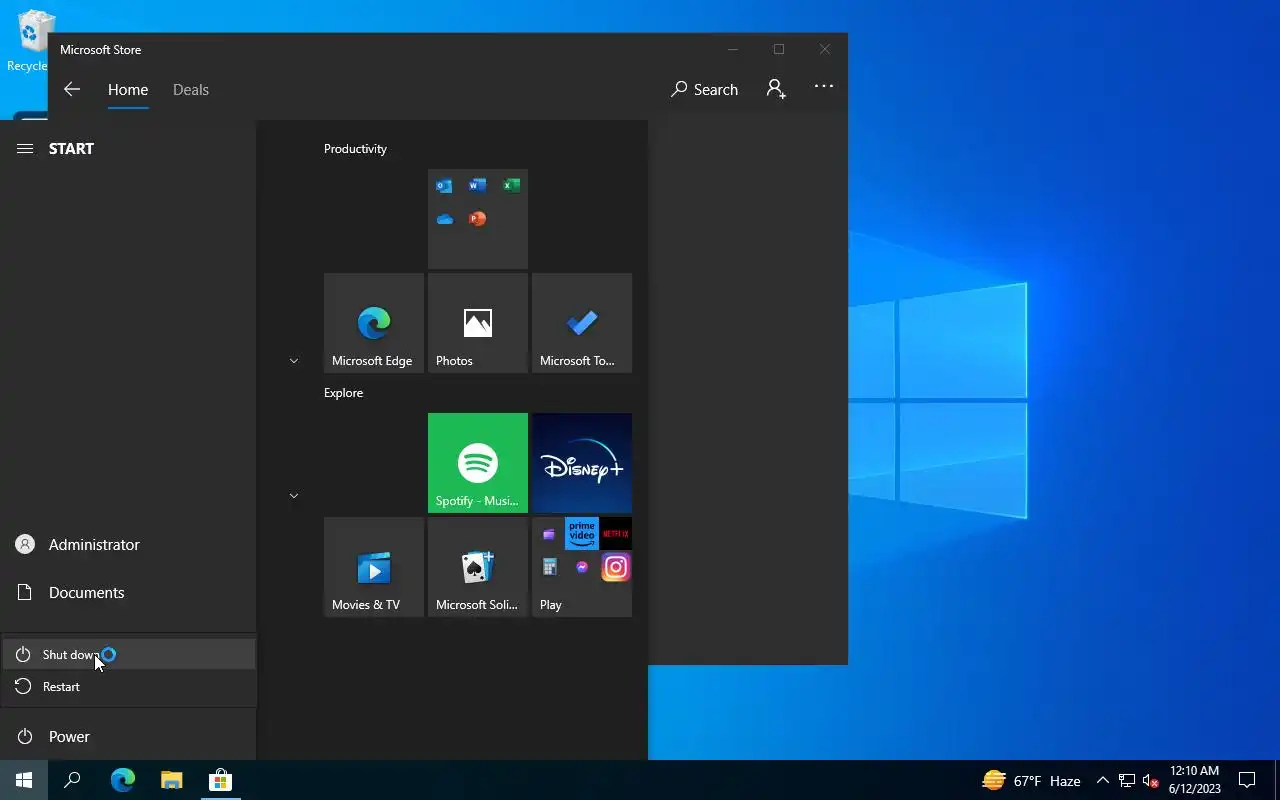Open the Outlook icon in Office folder
The image size is (1280, 800).
[x=444, y=186]
